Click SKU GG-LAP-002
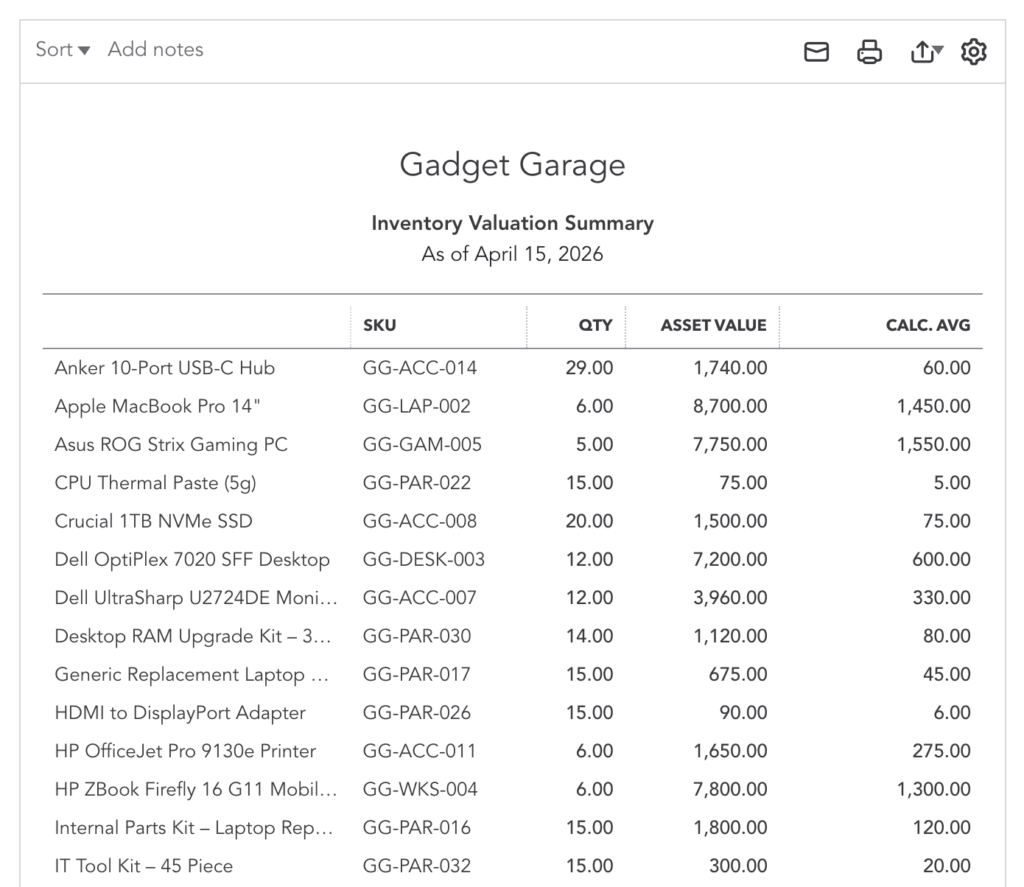Image resolution: width=1024 pixels, height=887 pixels. click(x=417, y=406)
